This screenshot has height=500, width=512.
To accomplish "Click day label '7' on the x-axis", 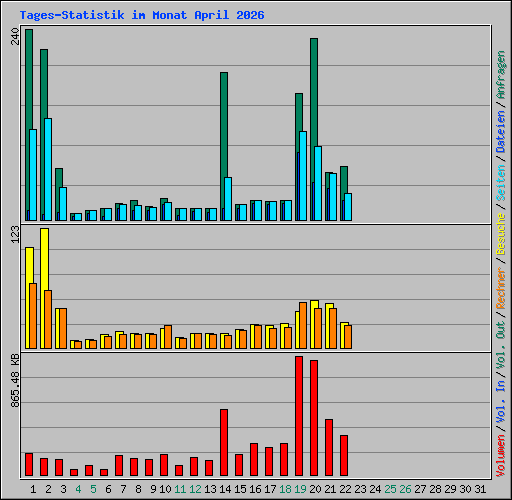I will pyautogui.click(x=123, y=489).
